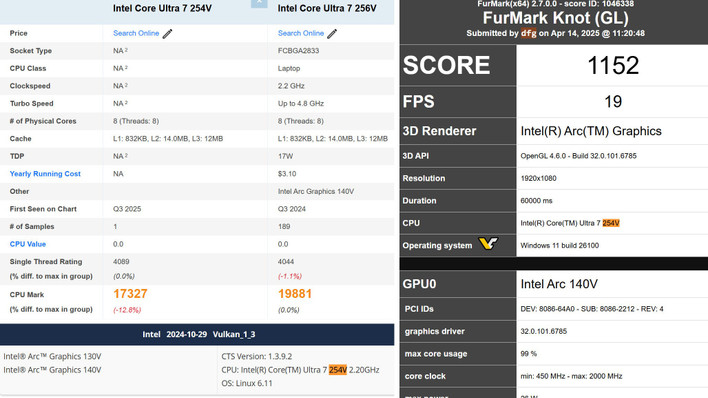Click the OS: Linux 6.11 line
Viewport: 708px width, 398px height.
tap(247, 384)
